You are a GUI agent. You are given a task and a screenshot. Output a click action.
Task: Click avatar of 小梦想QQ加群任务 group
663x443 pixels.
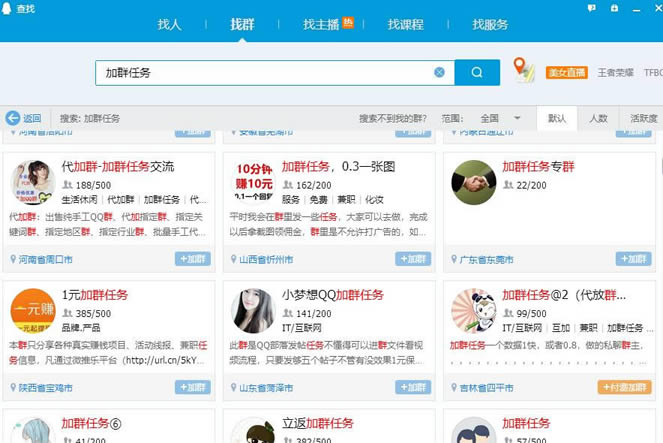click(x=253, y=311)
